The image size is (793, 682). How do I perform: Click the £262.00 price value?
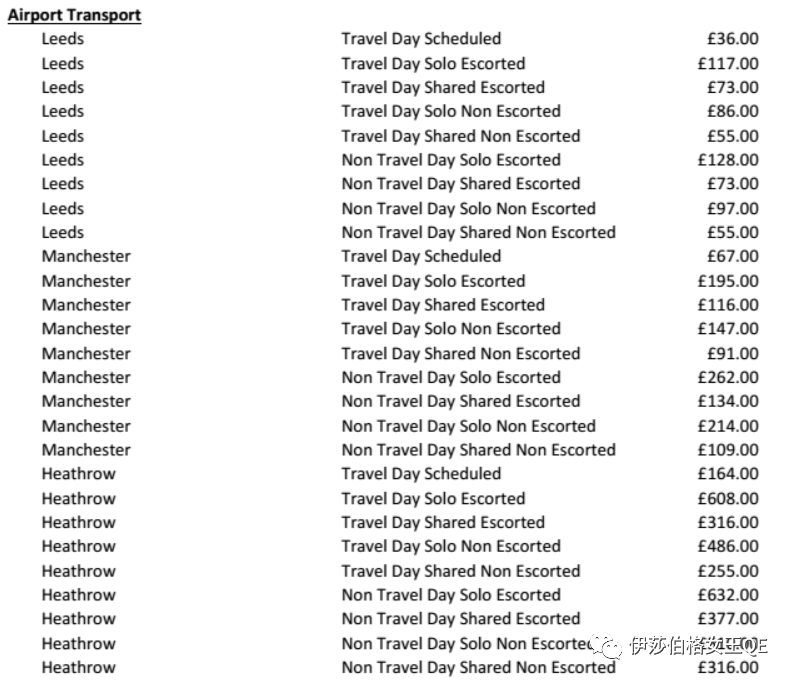coord(728,377)
